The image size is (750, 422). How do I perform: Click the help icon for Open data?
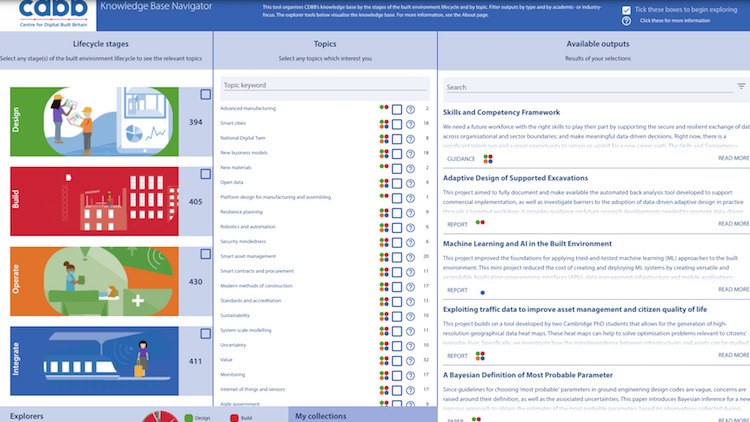pos(410,183)
